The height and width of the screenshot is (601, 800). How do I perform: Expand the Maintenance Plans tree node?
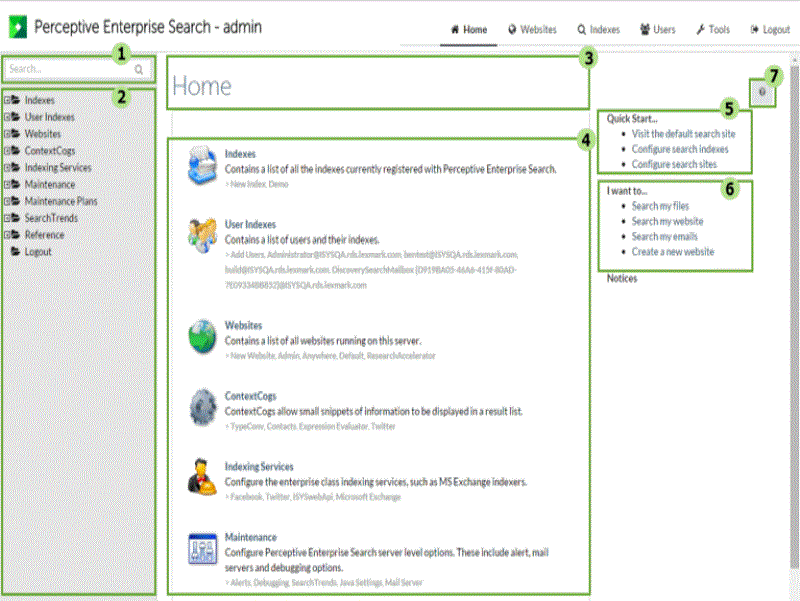pos(7,201)
